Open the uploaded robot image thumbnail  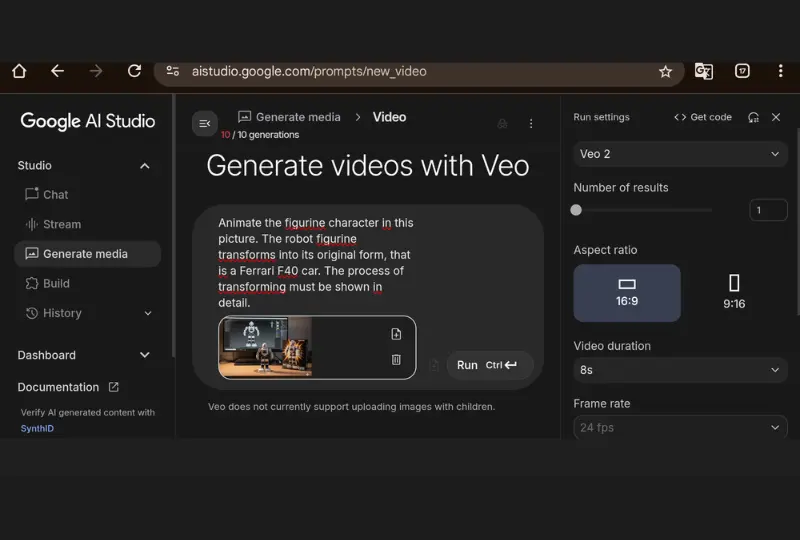tap(265, 347)
